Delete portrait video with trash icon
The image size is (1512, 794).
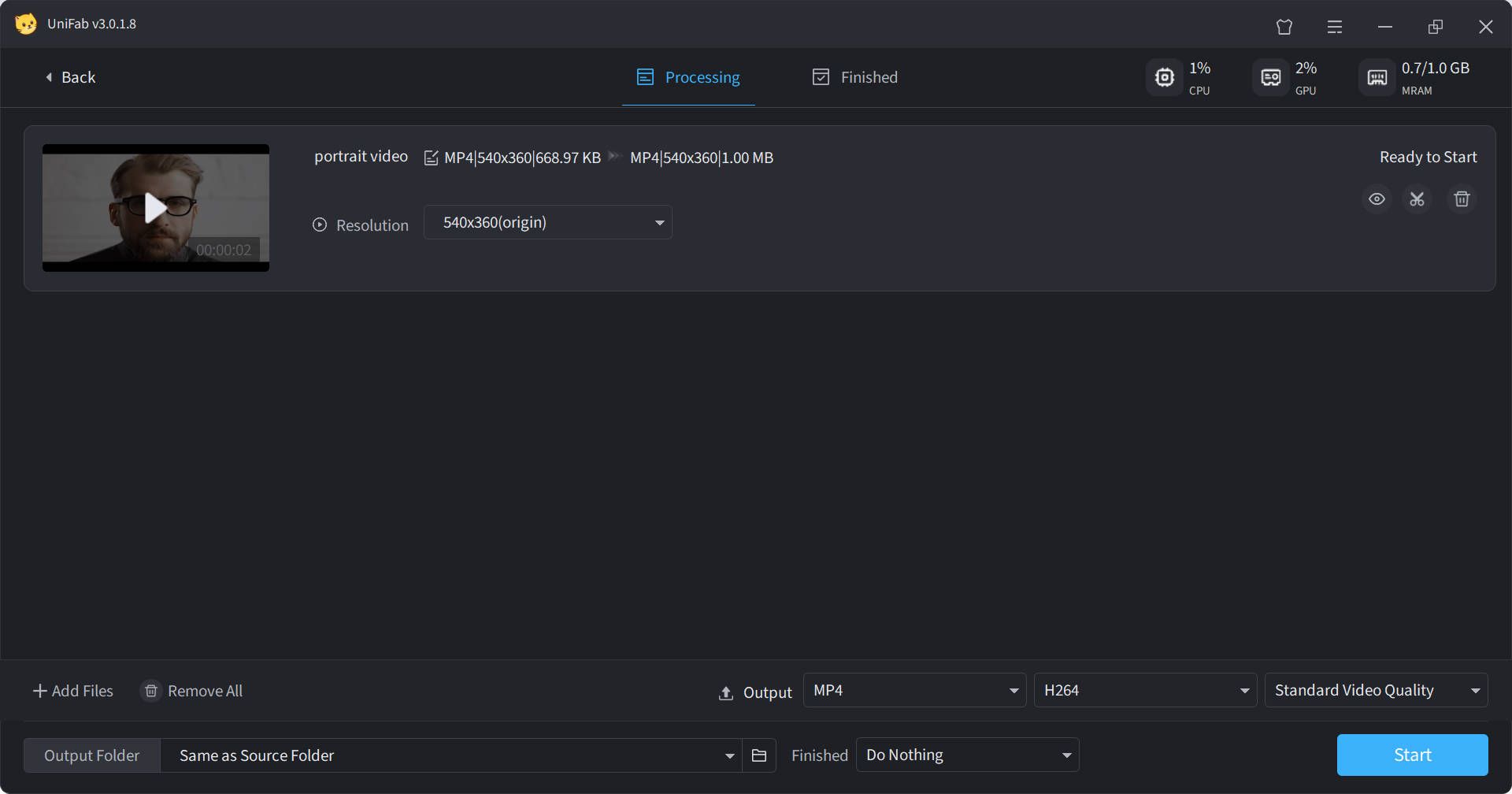1462,199
